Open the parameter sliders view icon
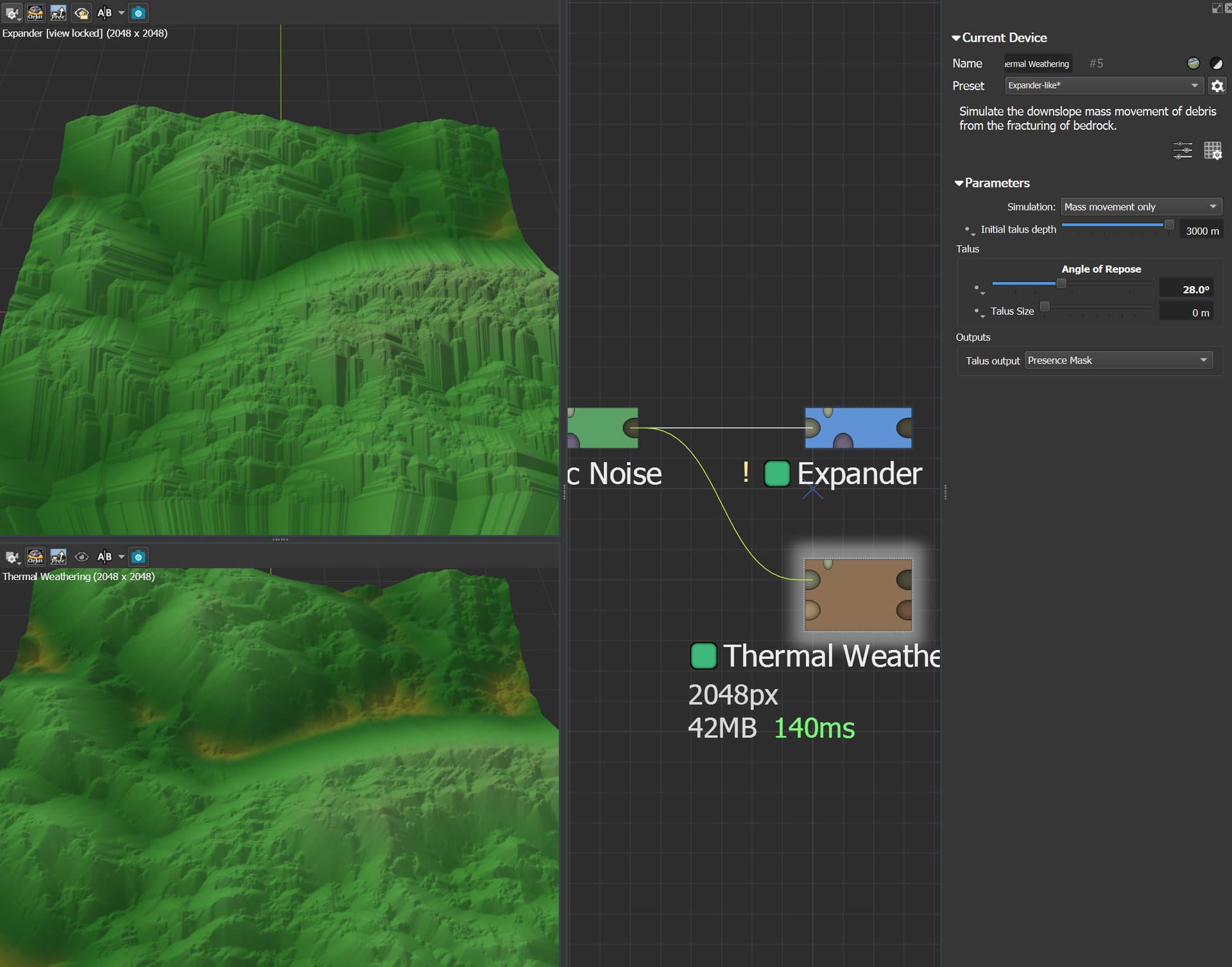Image resolution: width=1232 pixels, height=967 pixels. [x=1182, y=150]
